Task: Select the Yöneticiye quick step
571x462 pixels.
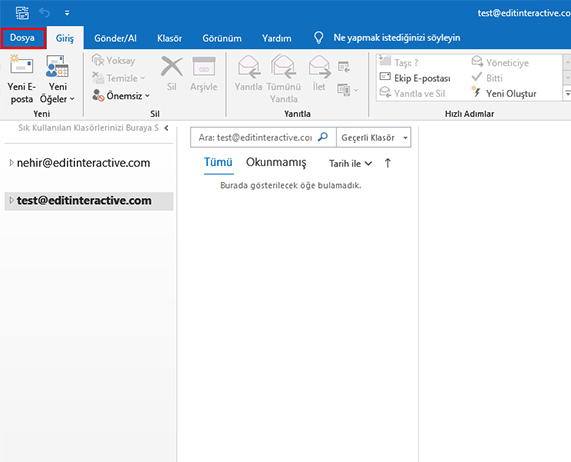Action: (500, 62)
